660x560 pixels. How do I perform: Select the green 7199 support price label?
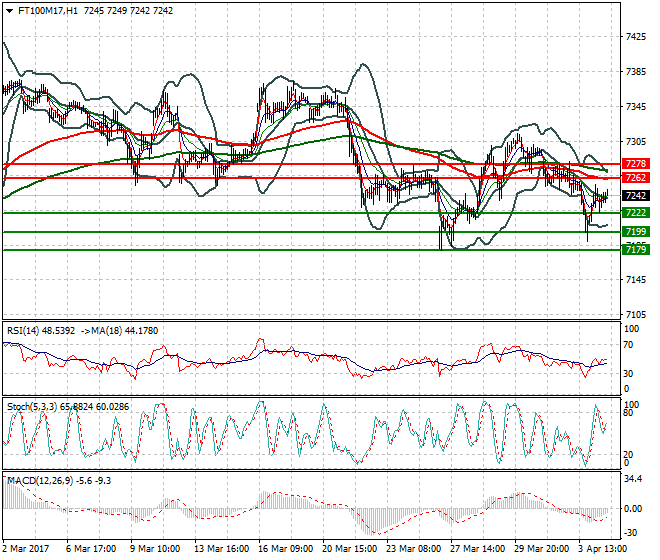point(636,232)
